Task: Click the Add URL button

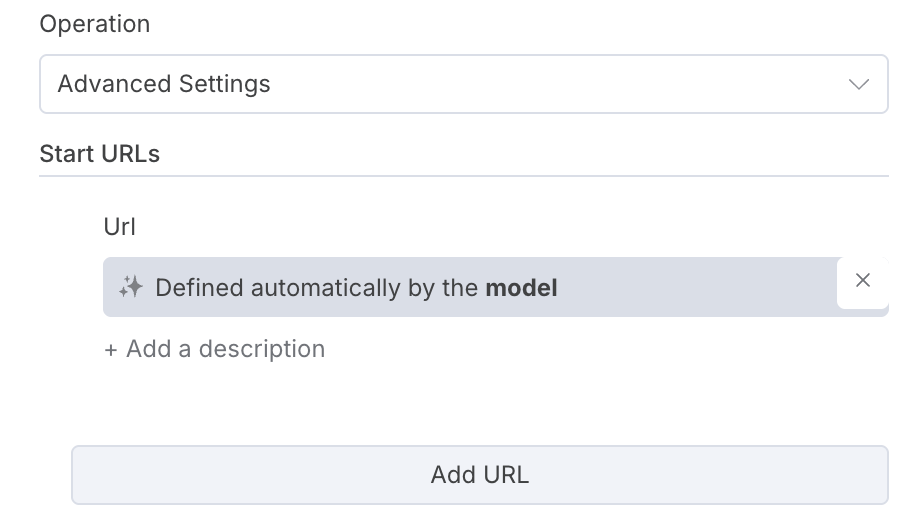Action: [479, 474]
